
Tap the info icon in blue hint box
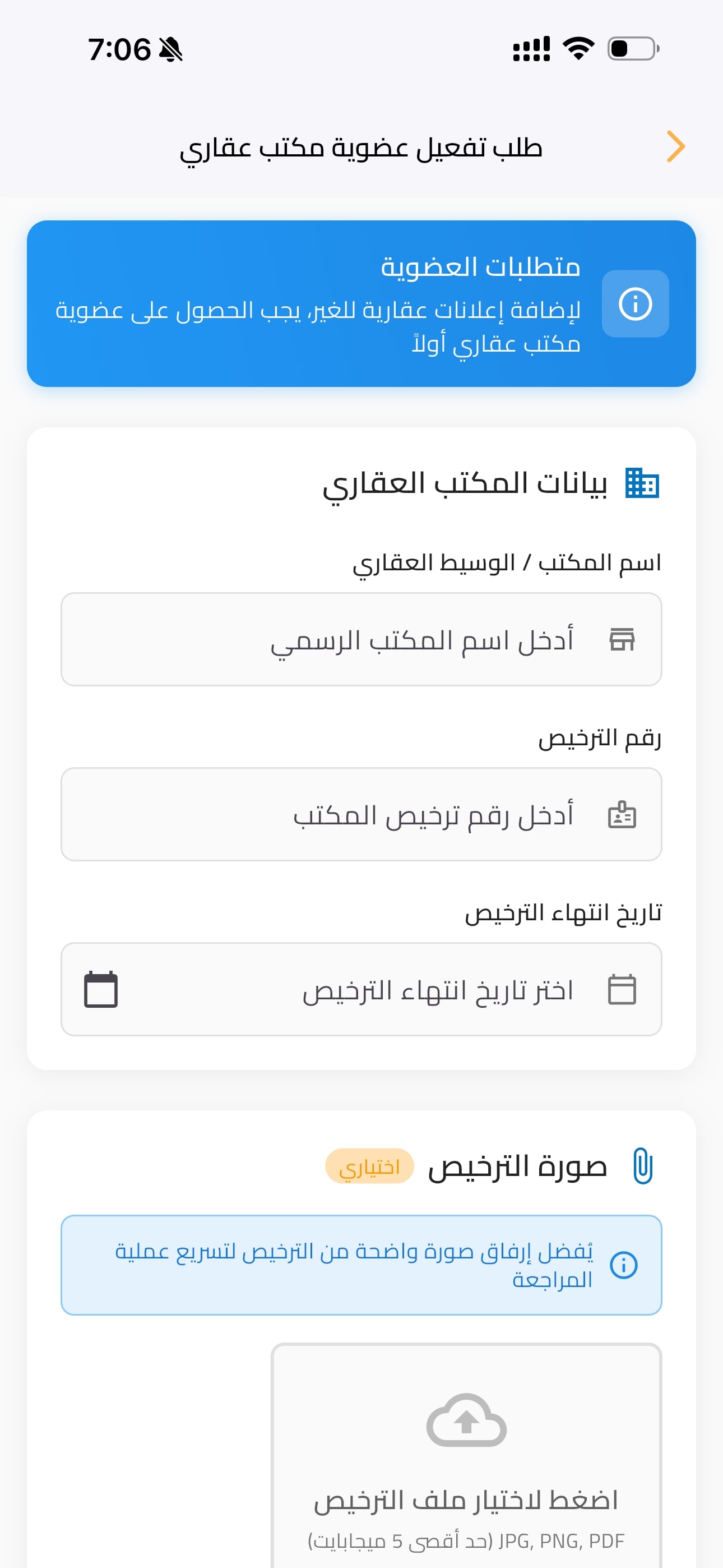624,1265
